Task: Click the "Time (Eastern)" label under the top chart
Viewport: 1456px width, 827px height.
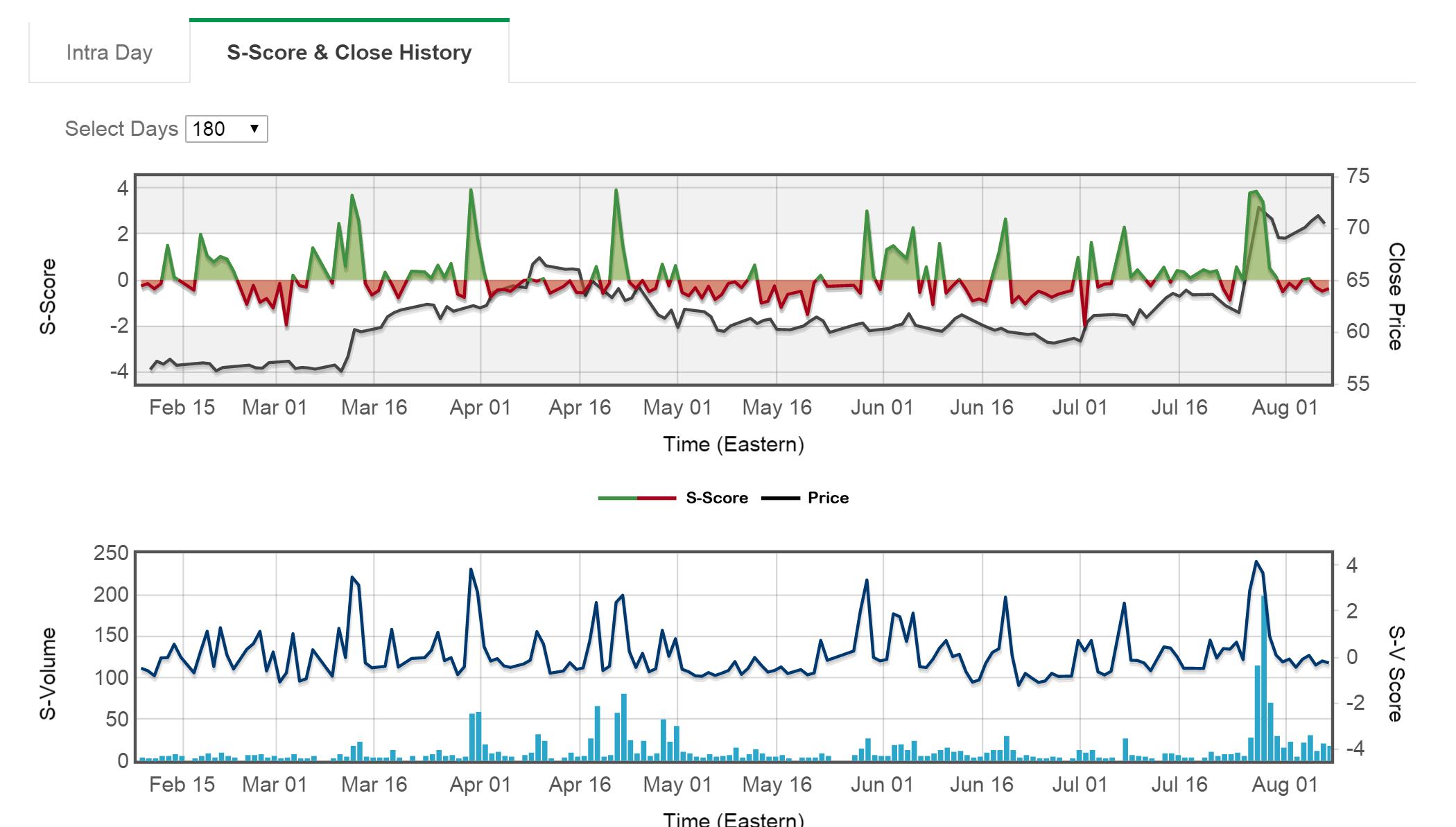Action: (x=734, y=444)
